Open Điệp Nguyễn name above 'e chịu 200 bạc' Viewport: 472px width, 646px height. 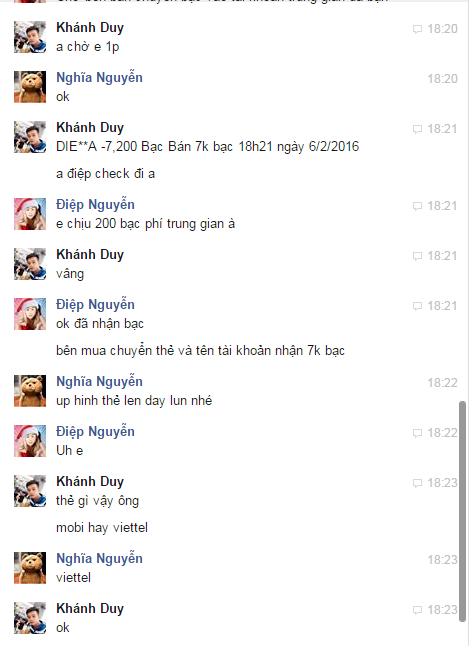point(95,205)
